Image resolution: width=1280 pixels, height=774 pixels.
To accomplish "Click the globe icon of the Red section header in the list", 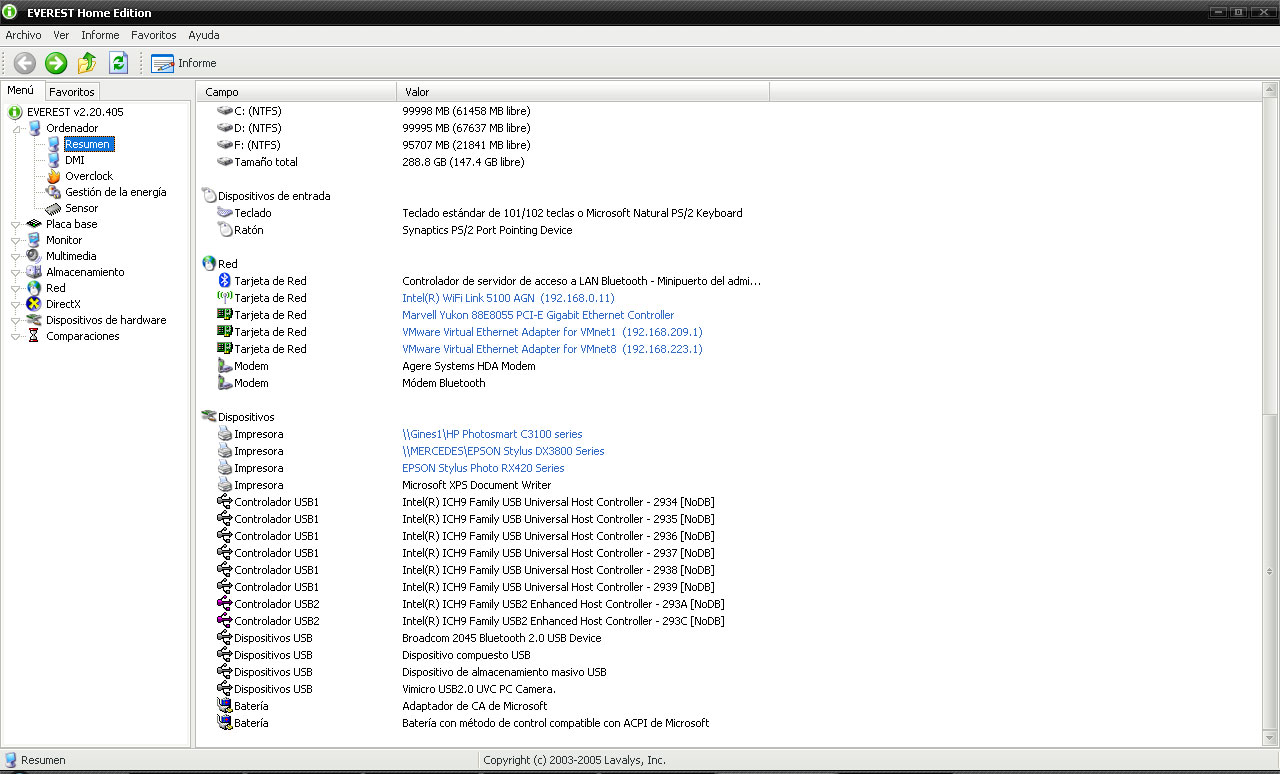I will pos(208,264).
